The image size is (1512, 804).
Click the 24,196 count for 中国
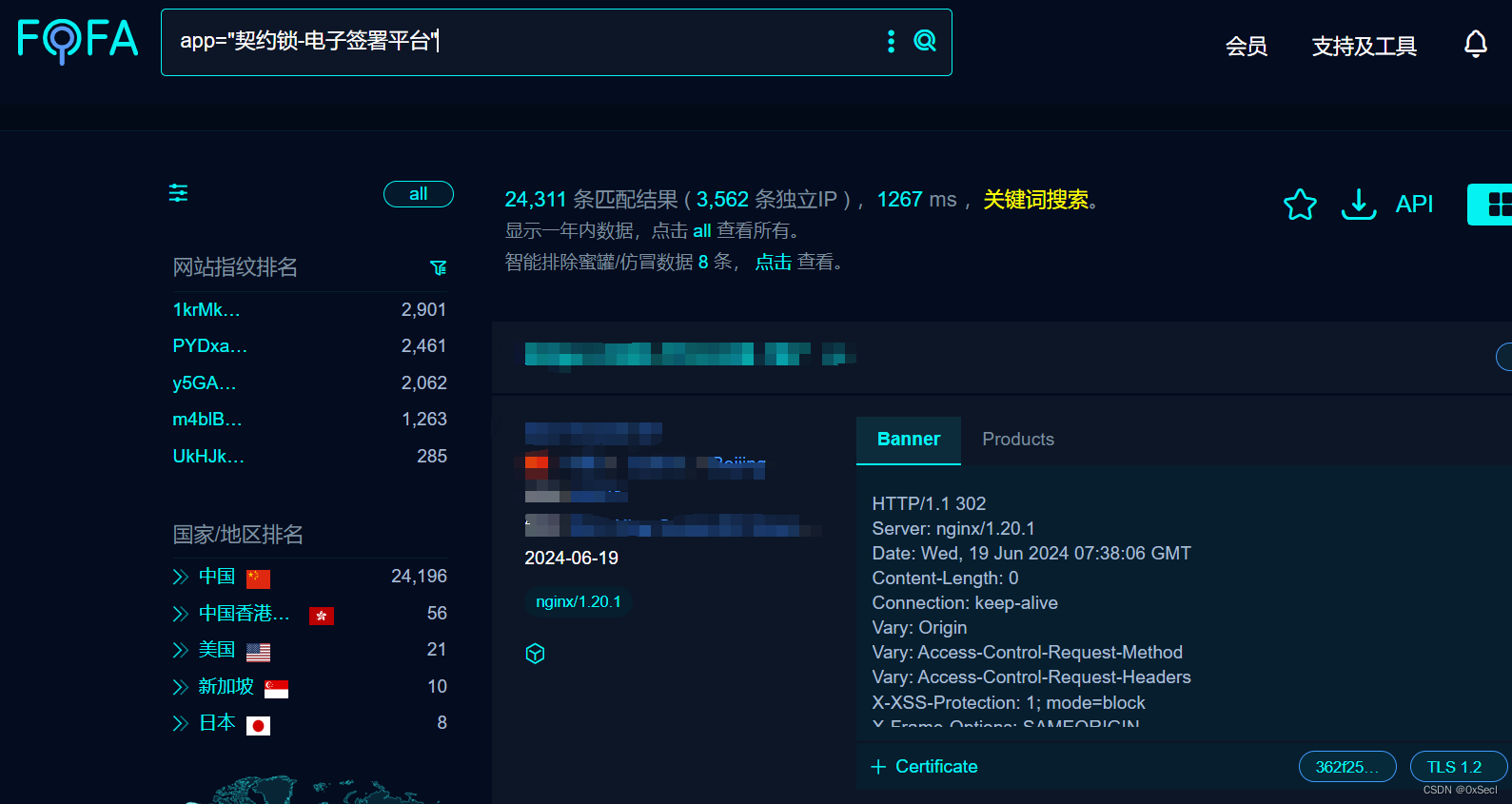419,577
